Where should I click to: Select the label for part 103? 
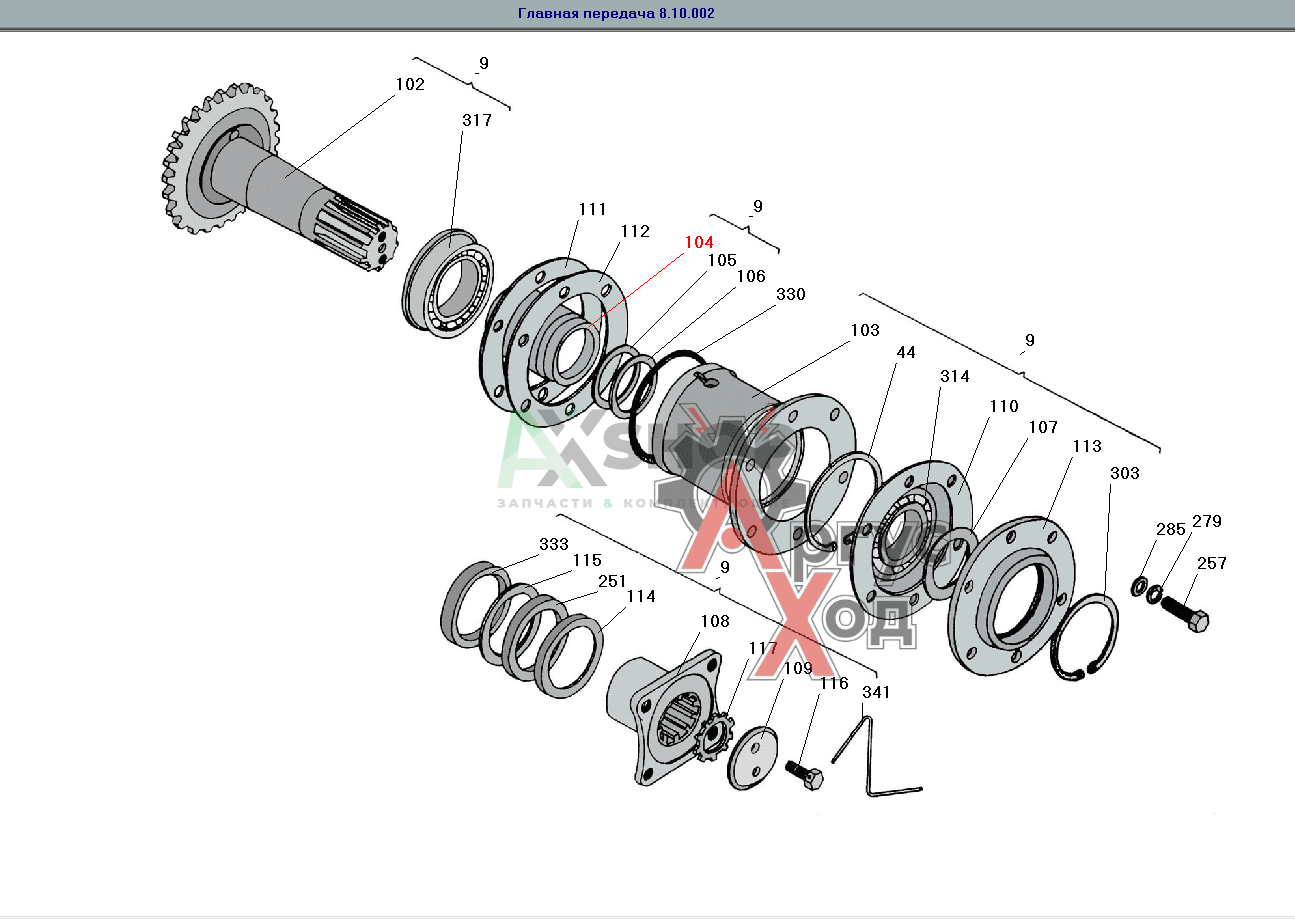pyautogui.click(x=865, y=330)
